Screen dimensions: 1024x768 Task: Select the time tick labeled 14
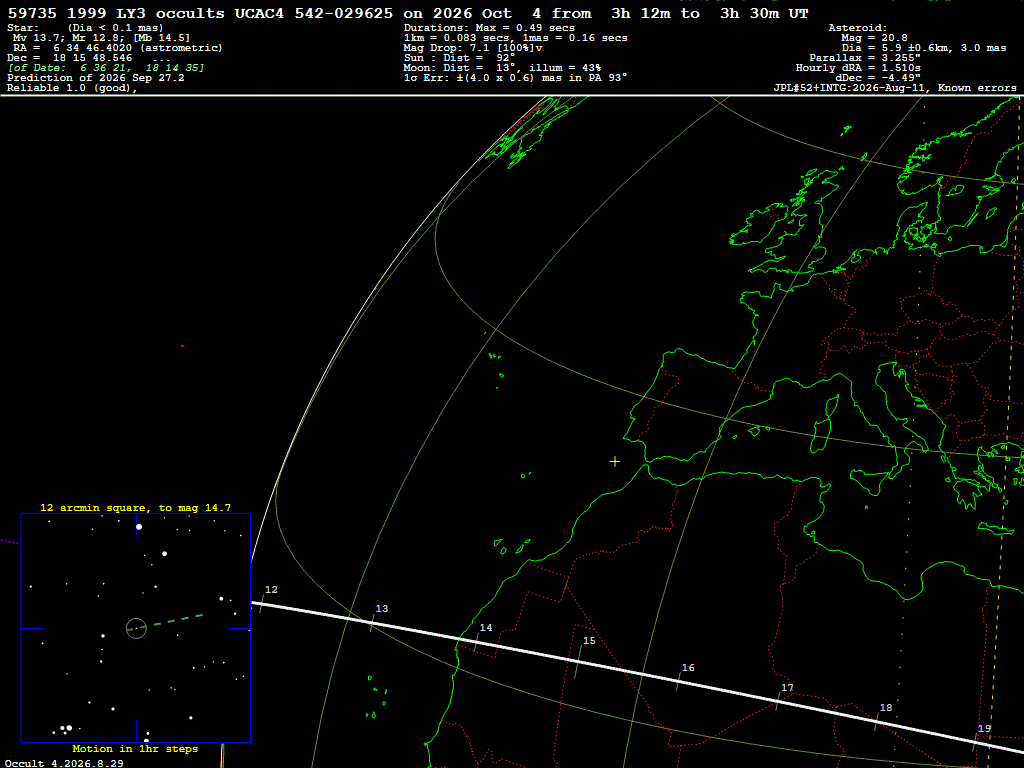(x=477, y=641)
